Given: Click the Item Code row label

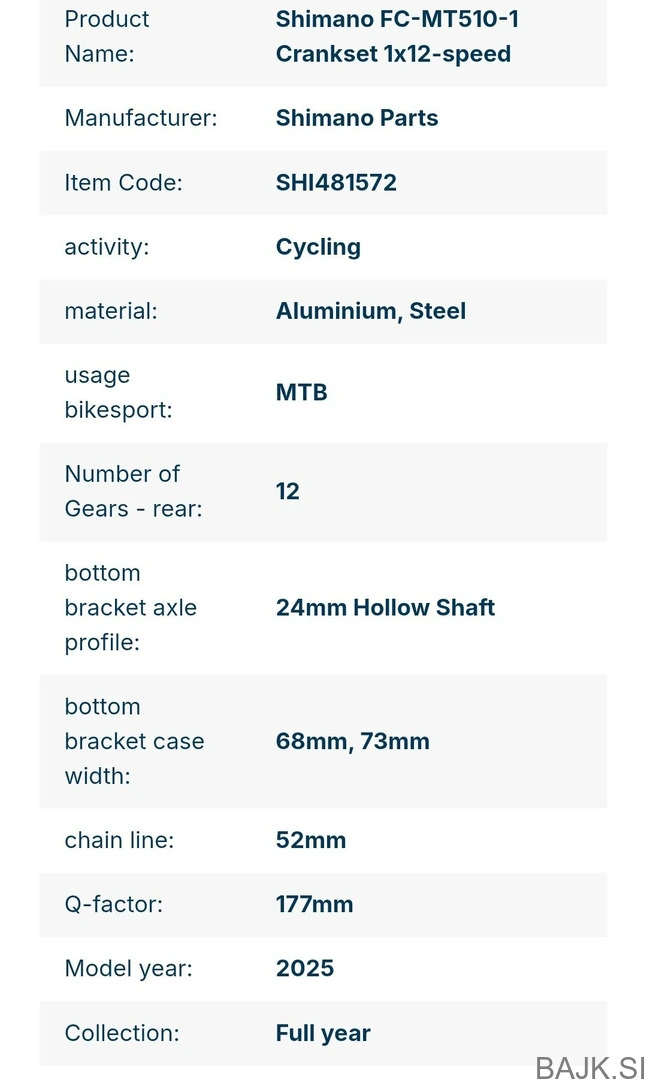Looking at the screenshot, I should (x=123, y=182).
